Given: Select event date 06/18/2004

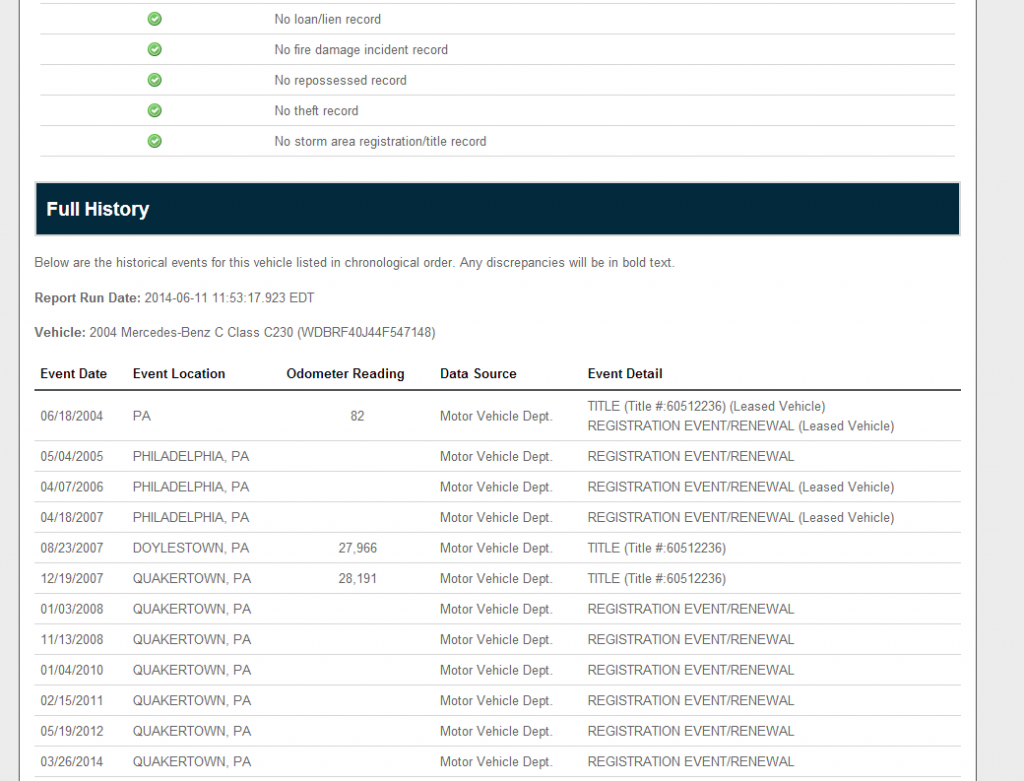Looking at the screenshot, I should (72, 416).
